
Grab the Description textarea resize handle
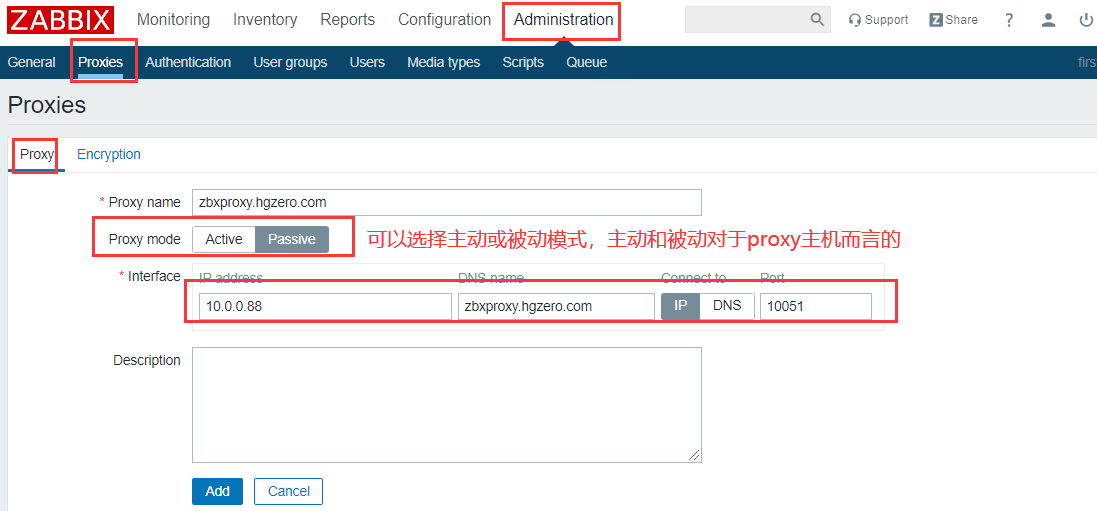tap(694, 455)
